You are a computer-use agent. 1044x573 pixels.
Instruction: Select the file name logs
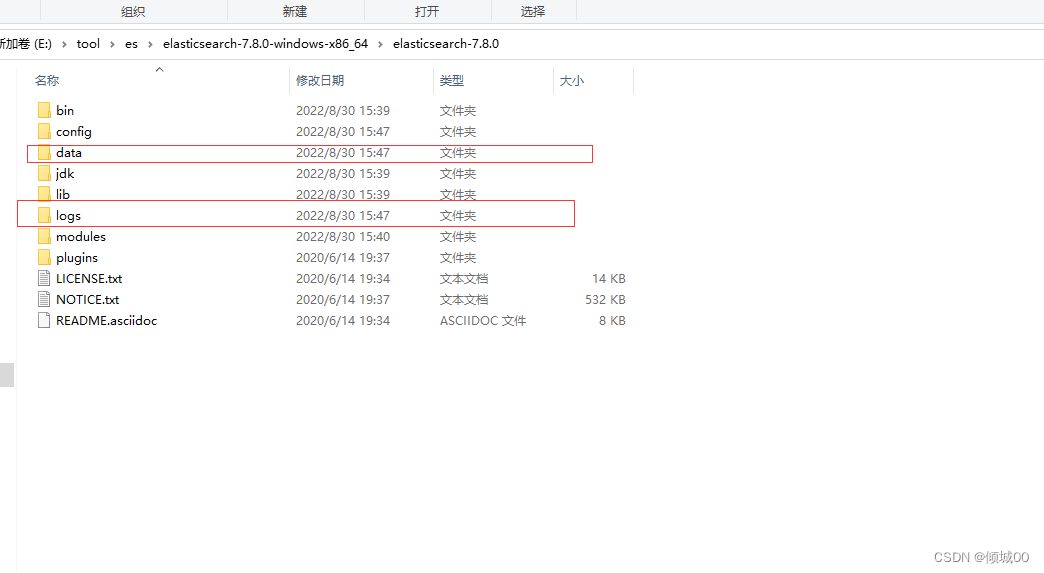[68, 216]
